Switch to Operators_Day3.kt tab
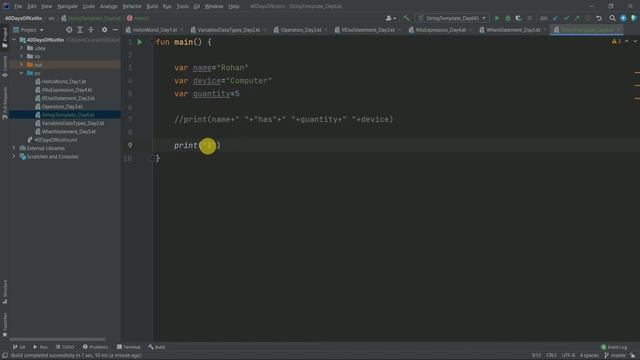 pyautogui.click(x=300, y=30)
